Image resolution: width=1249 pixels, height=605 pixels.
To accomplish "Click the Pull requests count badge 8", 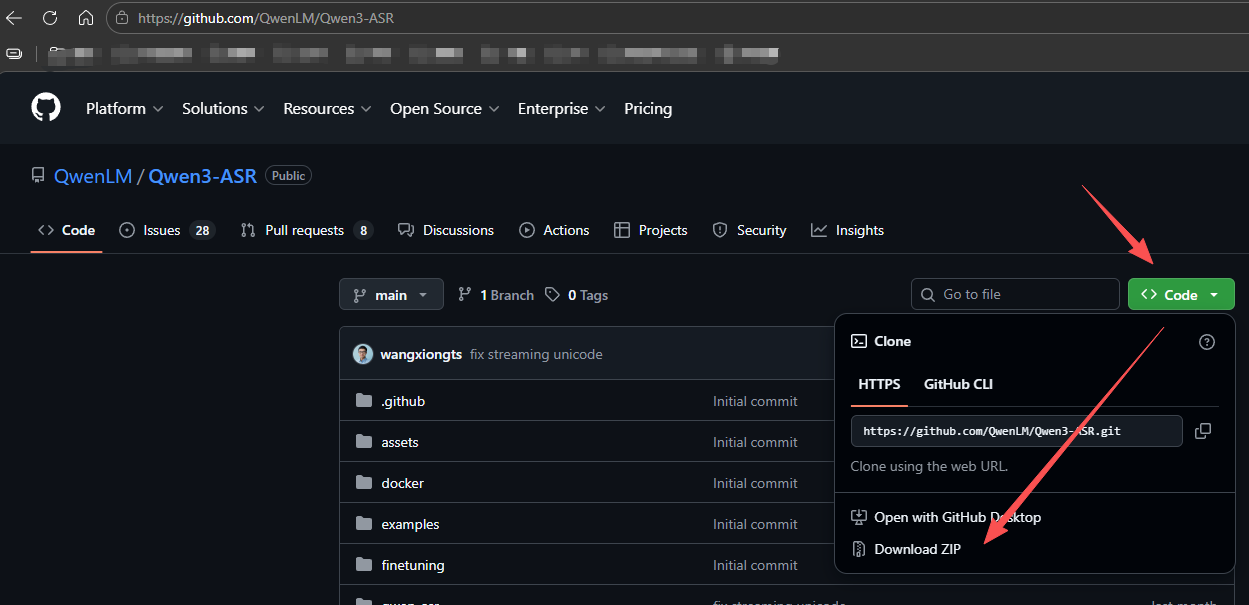I will point(363,230).
